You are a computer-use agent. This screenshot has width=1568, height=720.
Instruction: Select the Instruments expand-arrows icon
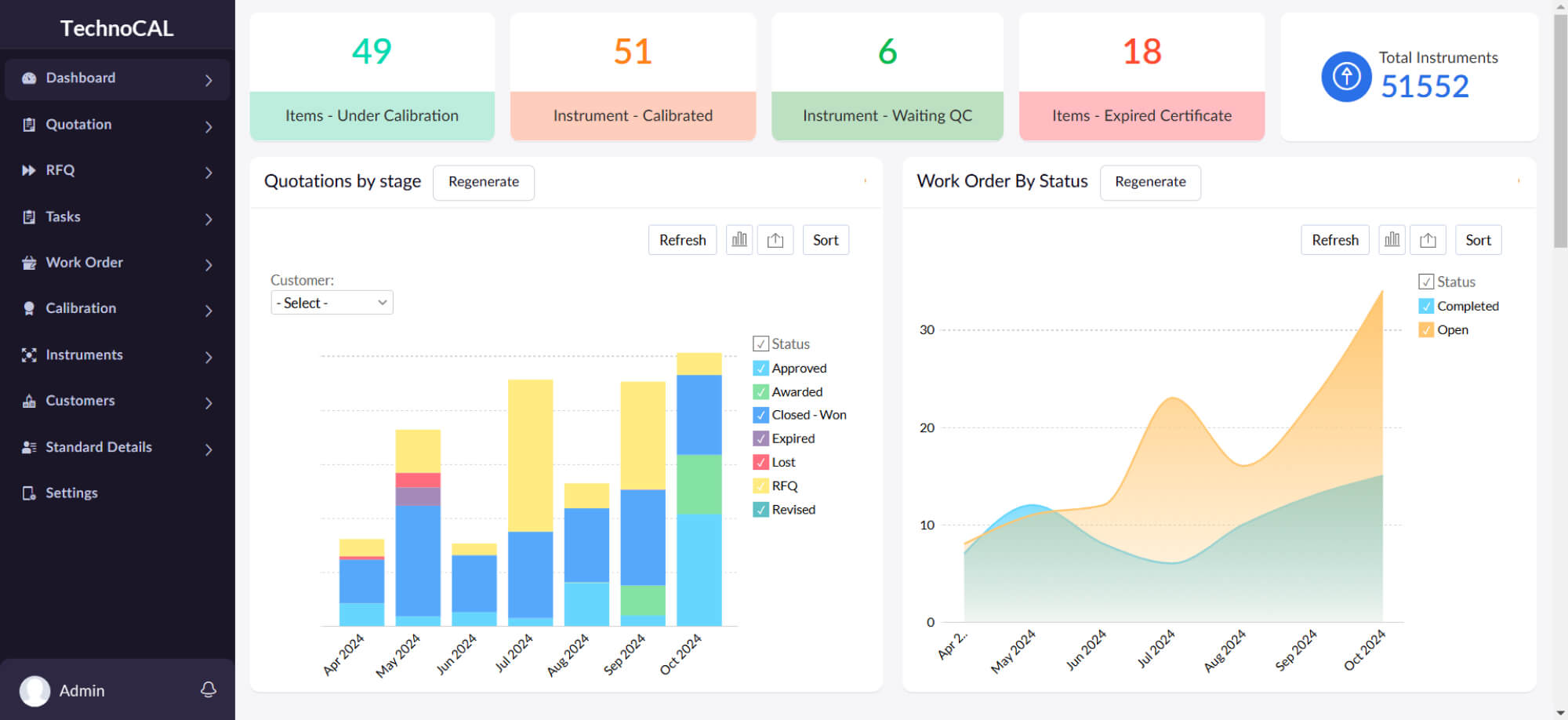pos(29,355)
